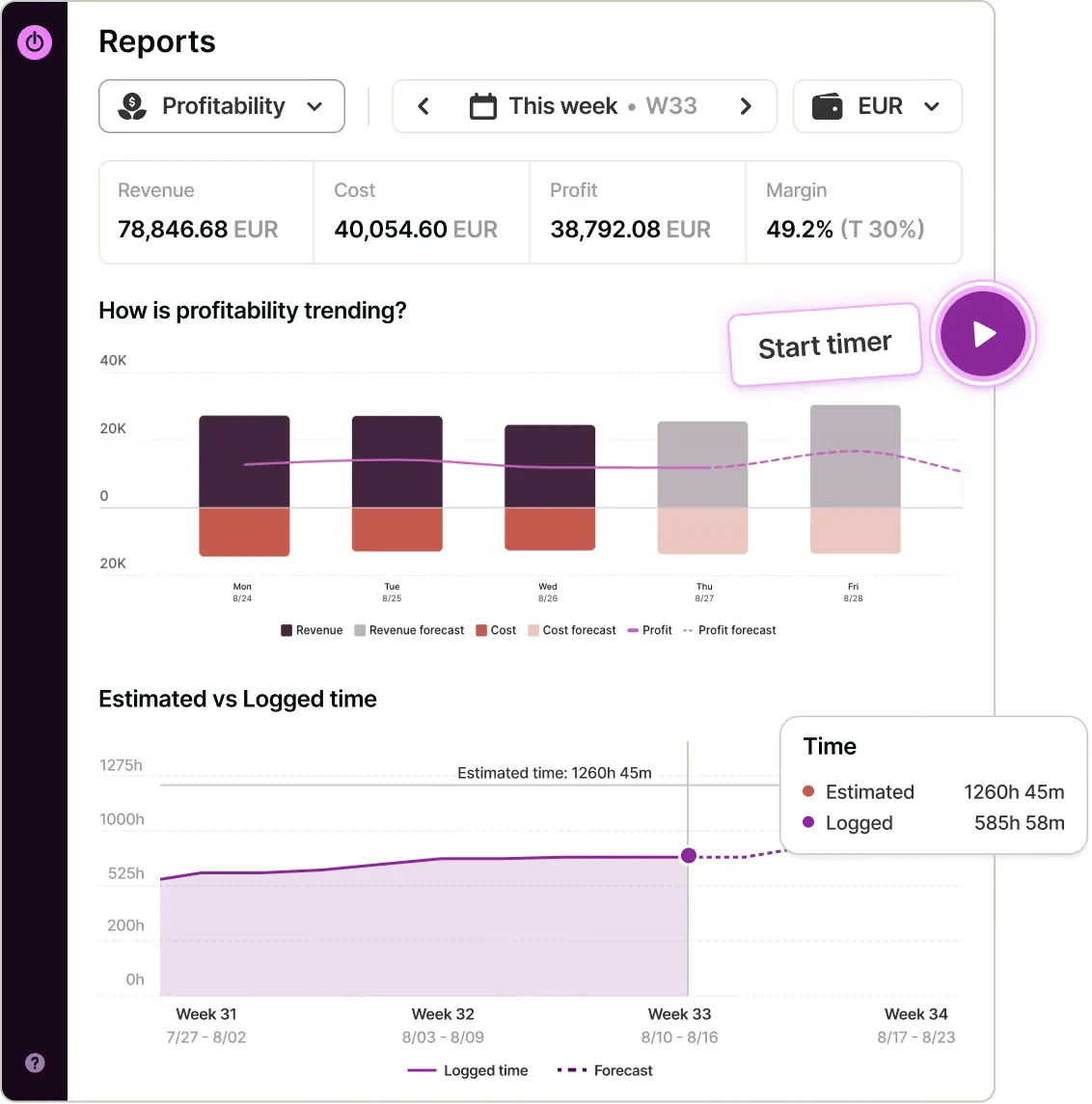Image resolution: width=1092 pixels, height=1104 pixels.
Task: Go to the next week with the right chevron
Action: (746, 106)
